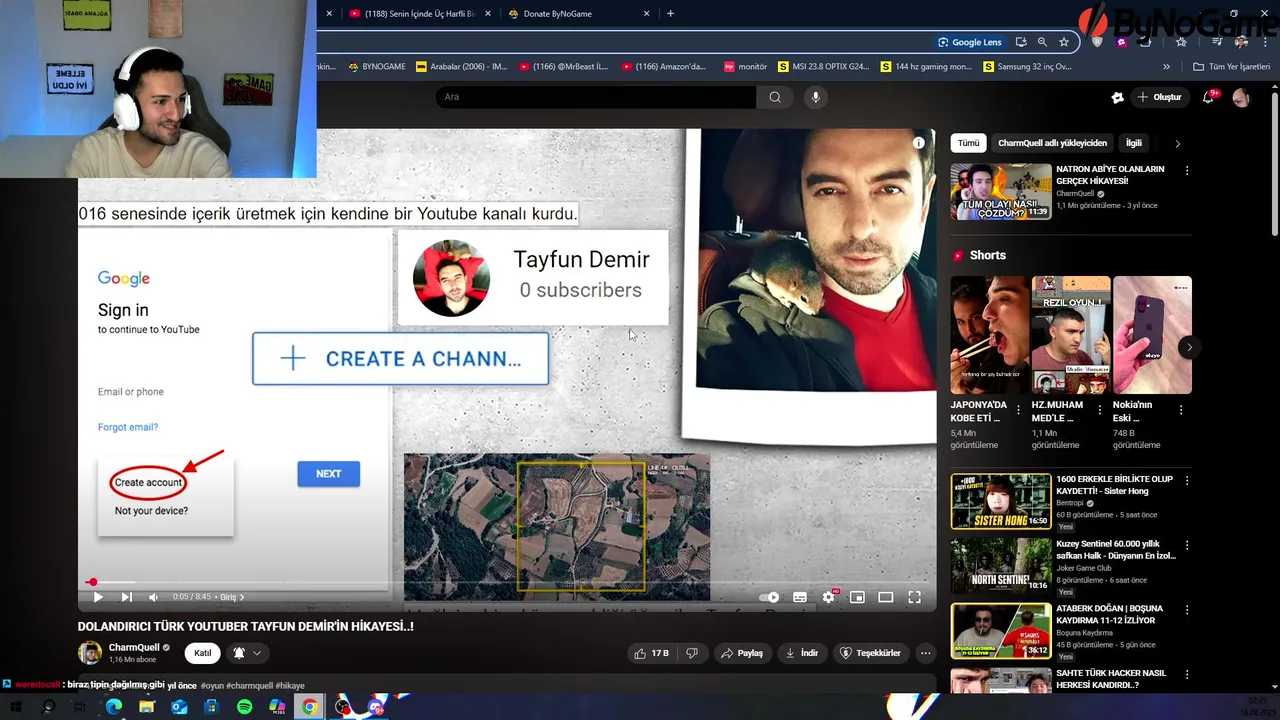Screen dimensions: 1280x720
Task: Open video player settings gear
Action: pyautogui.click(x=828, y=597)
